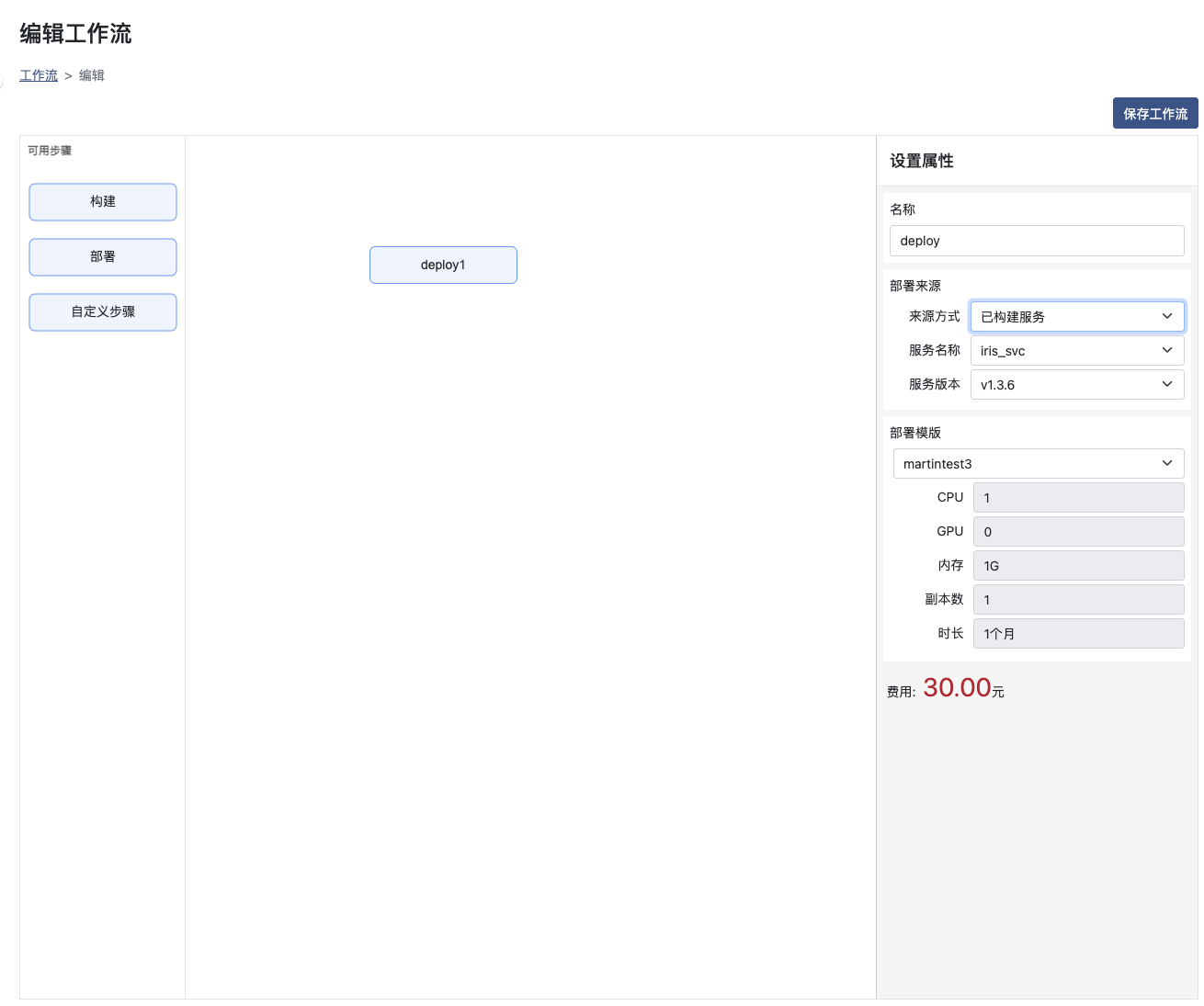The width and height of the screenshot is (1204, 1006).
Task: Select the 部署 step block
Action: [x=103, y=257]
